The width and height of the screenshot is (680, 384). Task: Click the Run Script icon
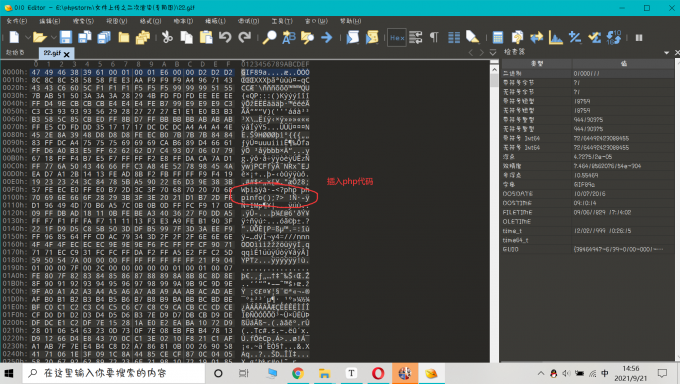[x=353, y=37]
